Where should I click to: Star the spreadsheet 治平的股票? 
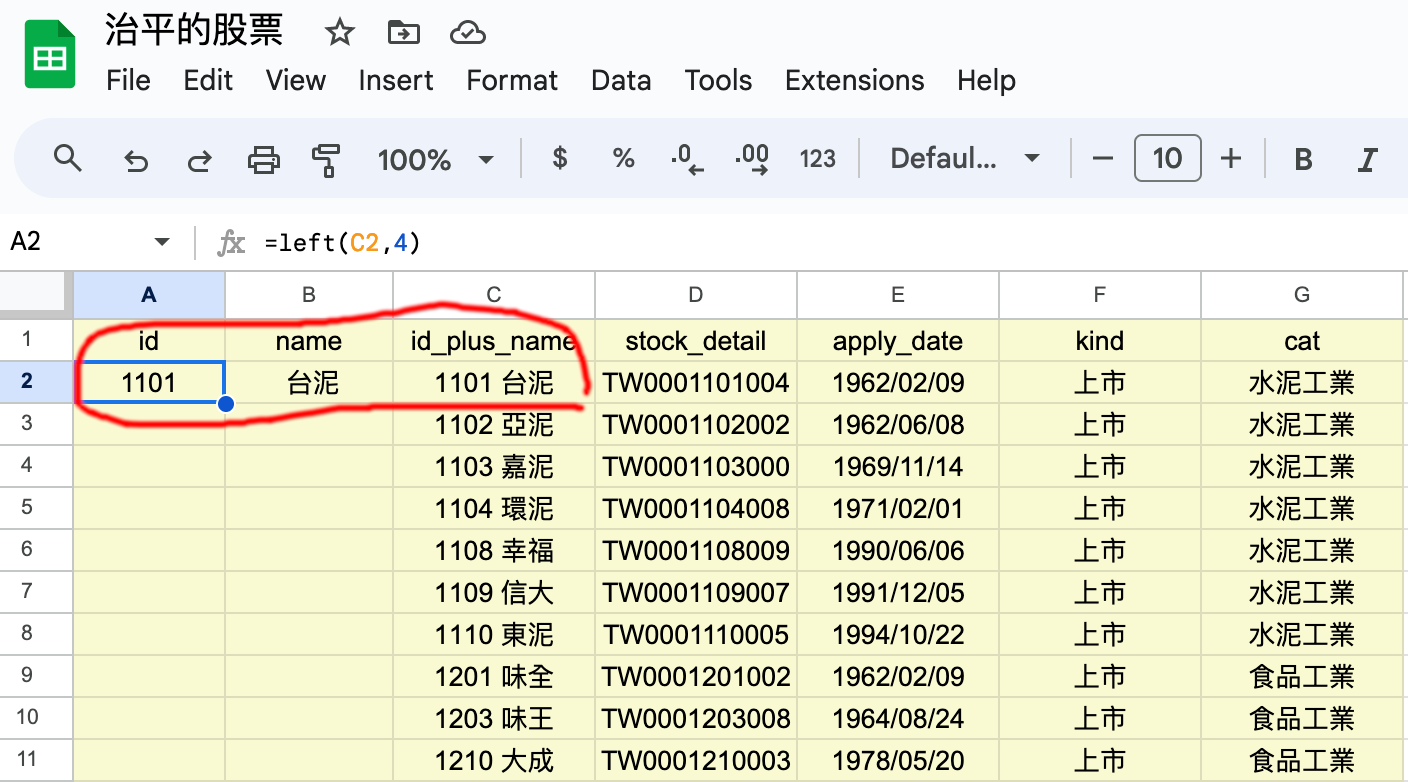click(x=340, y=33)
